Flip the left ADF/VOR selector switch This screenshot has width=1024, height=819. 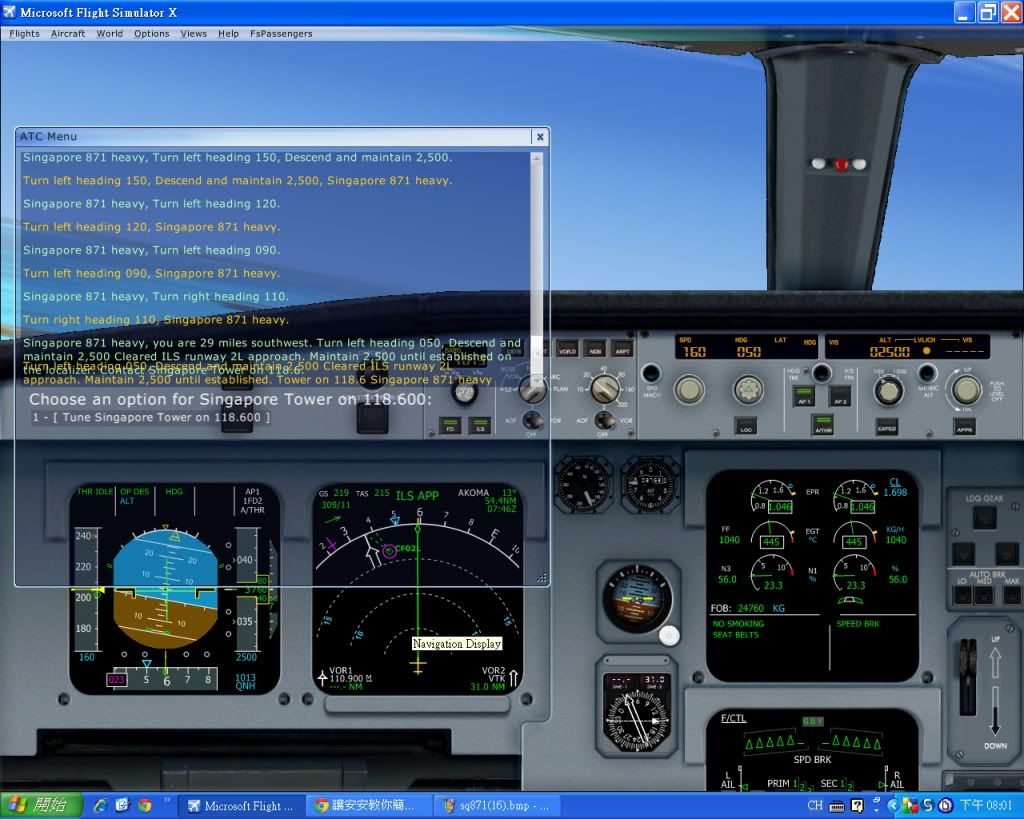[x=533, y=419]
